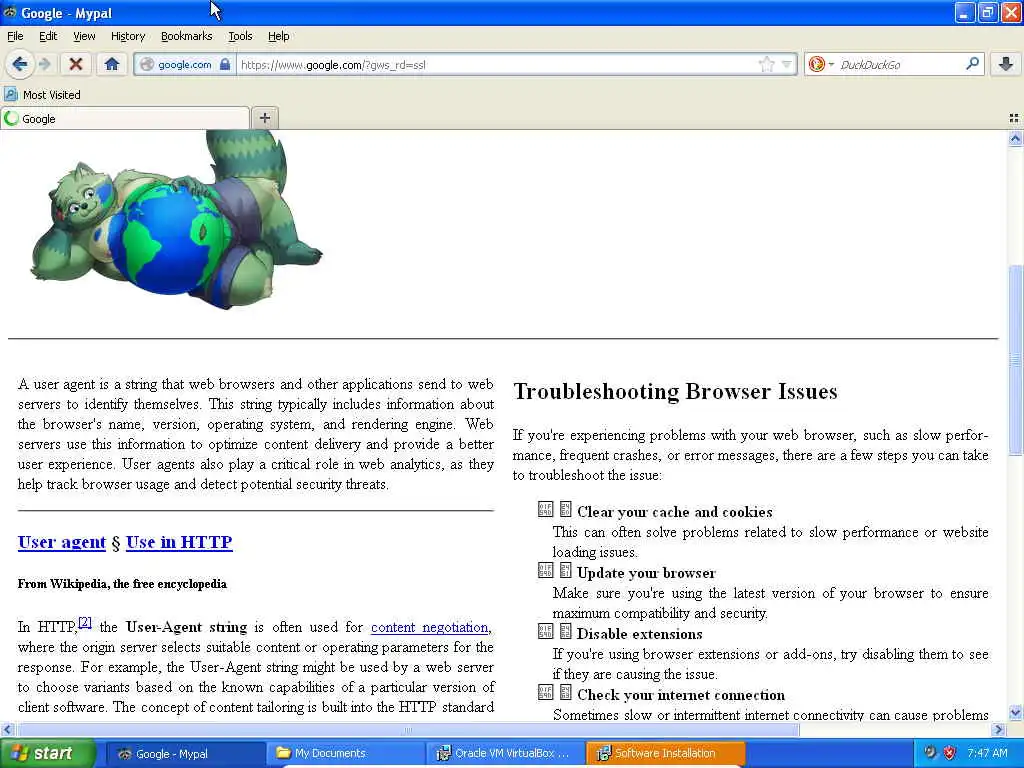The image size is (1024, 768).
Task: Go back with the back arrow button
Action: click(20, 64)
